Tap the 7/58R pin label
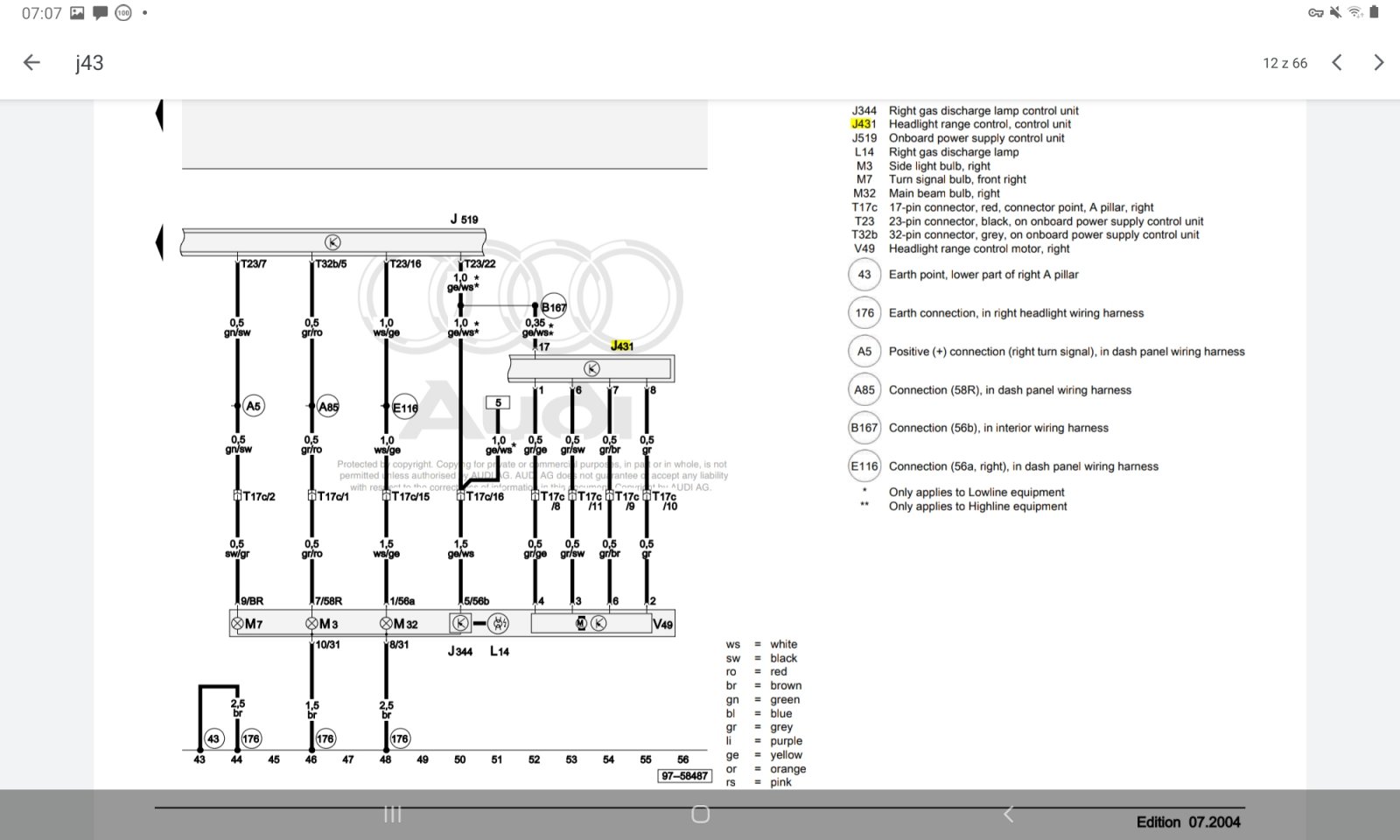1400x840 pixels. 329,601
